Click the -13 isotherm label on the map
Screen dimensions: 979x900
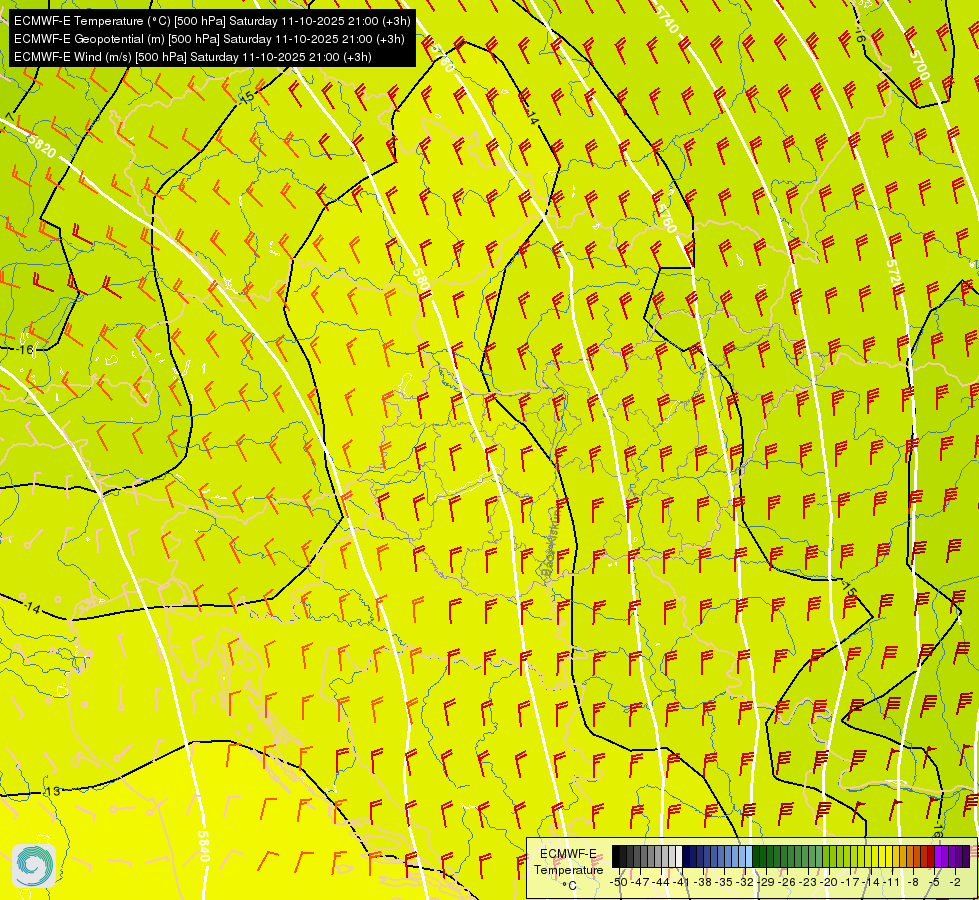[52, 791]
